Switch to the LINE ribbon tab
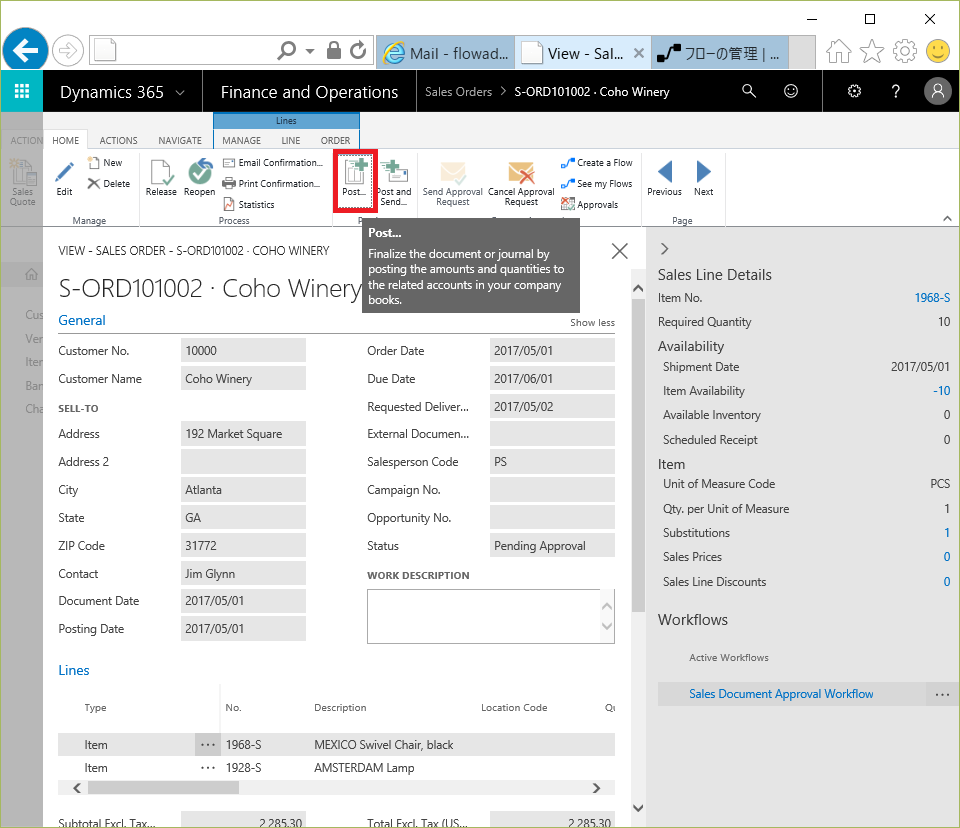Screen dimensions: 960x828 (x=291, y=140)
